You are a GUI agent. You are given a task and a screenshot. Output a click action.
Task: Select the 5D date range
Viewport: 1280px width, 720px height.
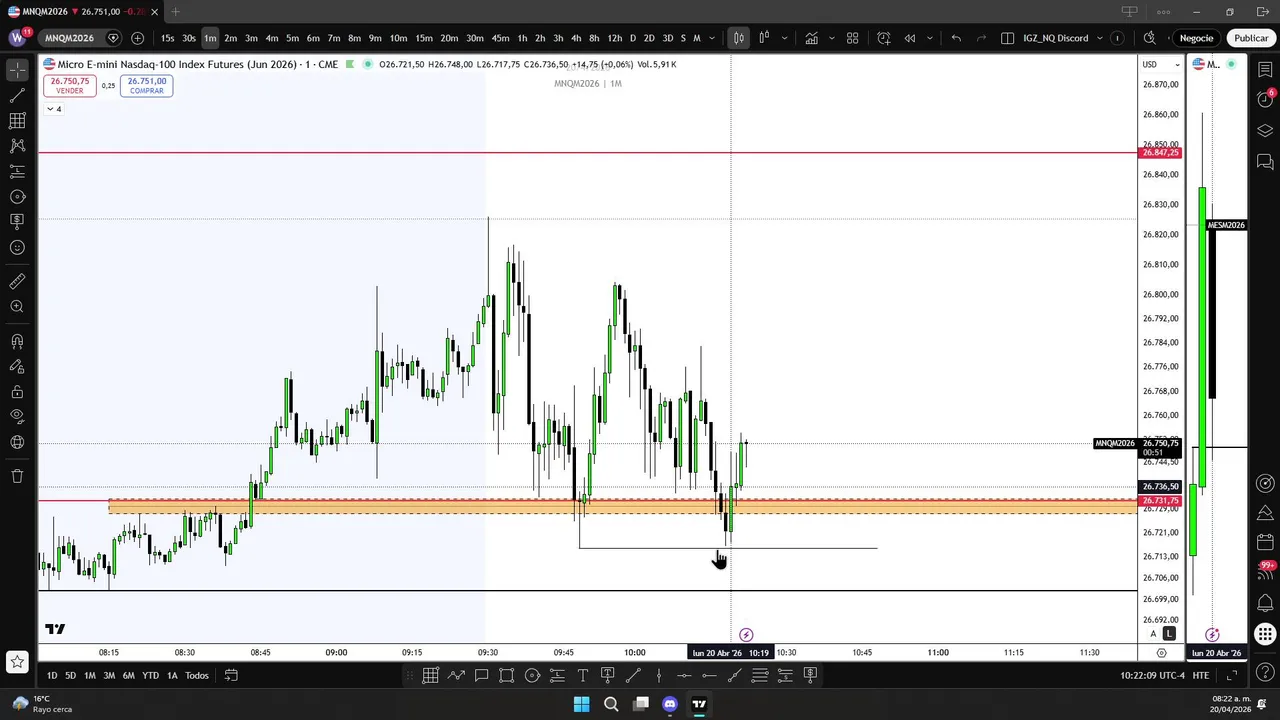click(70, 675)
